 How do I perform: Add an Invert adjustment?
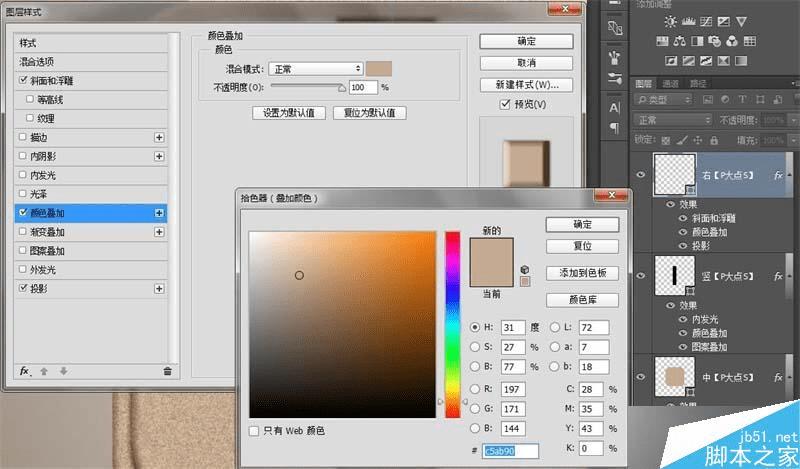tap(671, 61)
